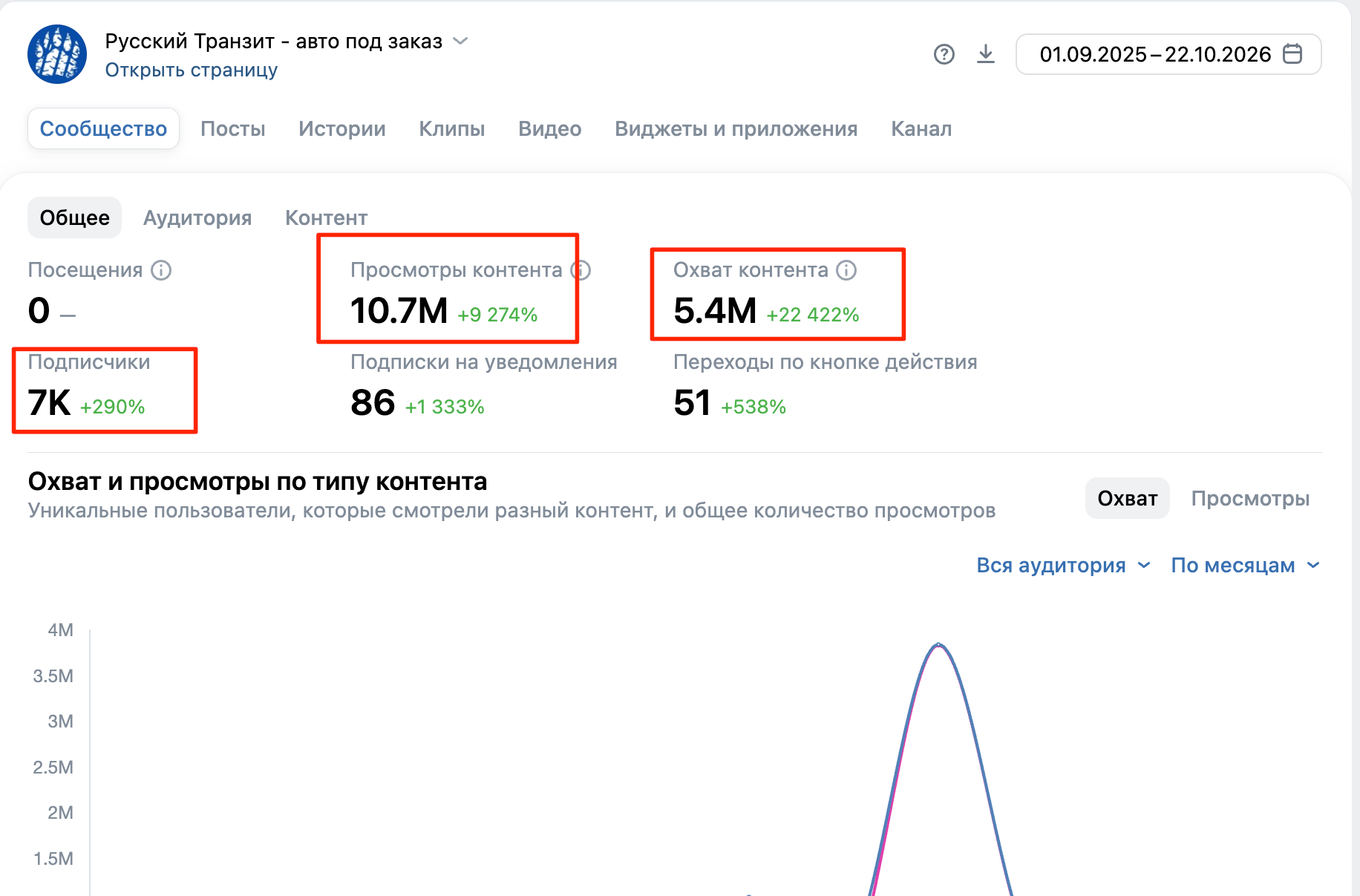1360x896 pixels.
Task: Click the 5.4M content reach value
Action: click(715, 310)
